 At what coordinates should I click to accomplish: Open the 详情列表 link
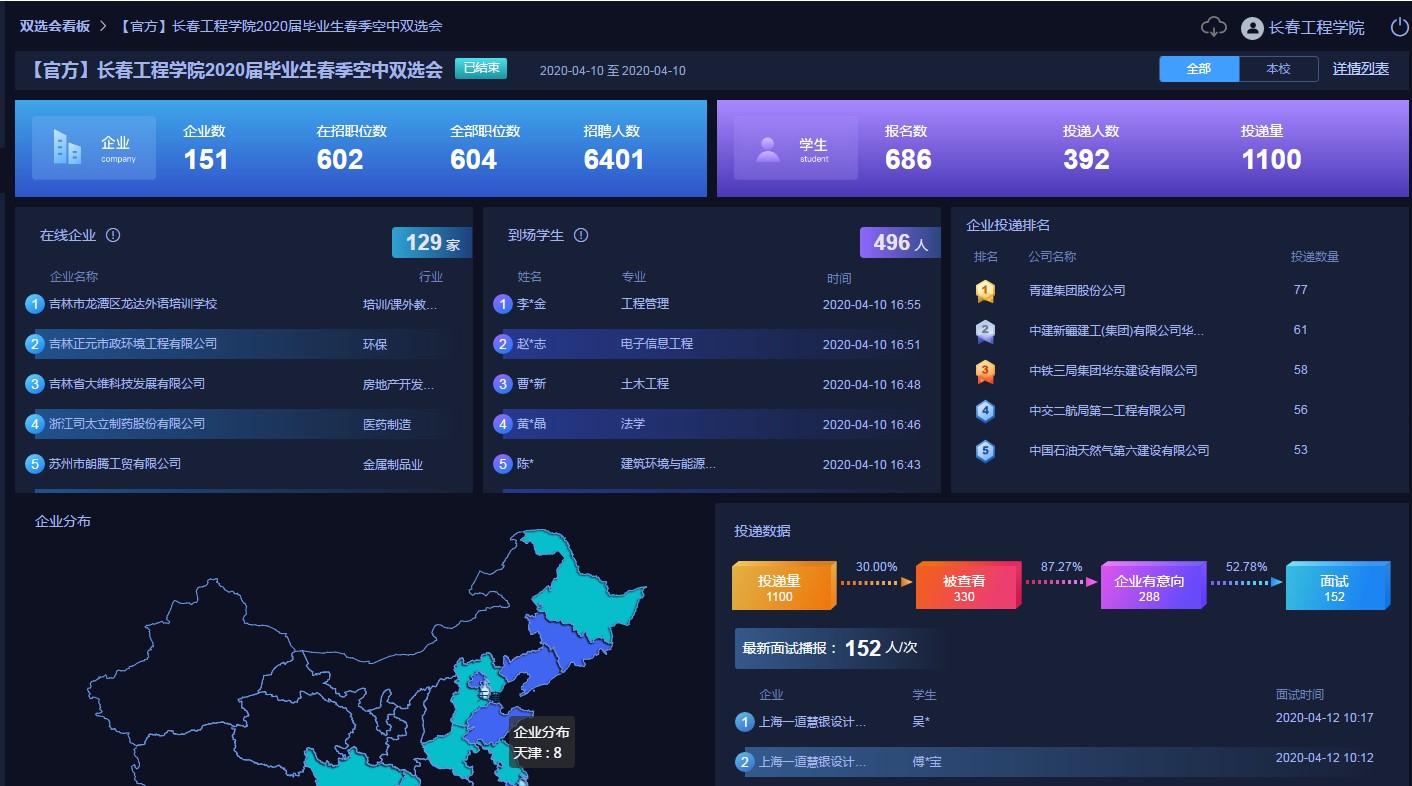point(1360,69)
